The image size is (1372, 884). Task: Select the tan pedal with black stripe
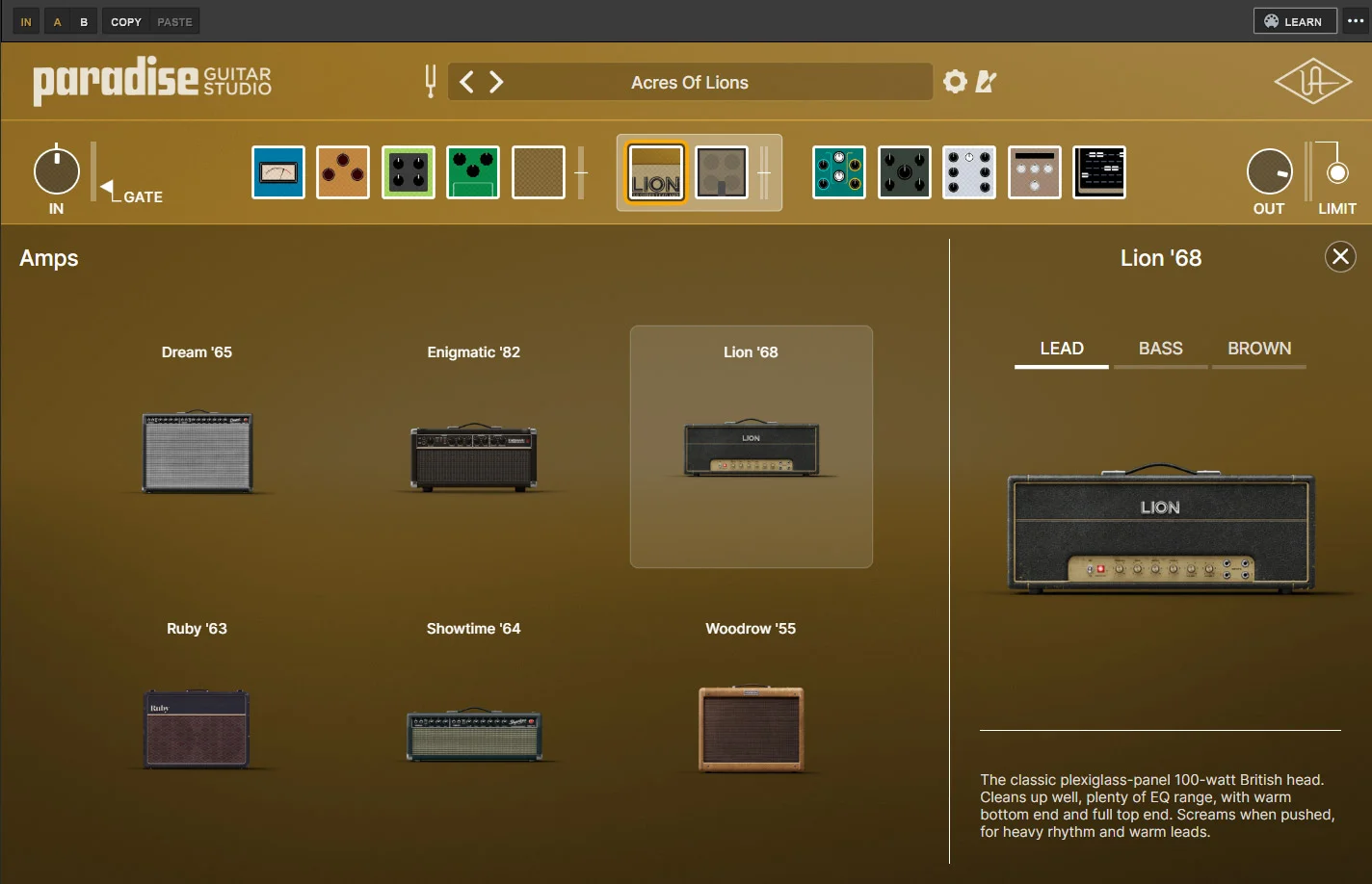pos(1035,172)
